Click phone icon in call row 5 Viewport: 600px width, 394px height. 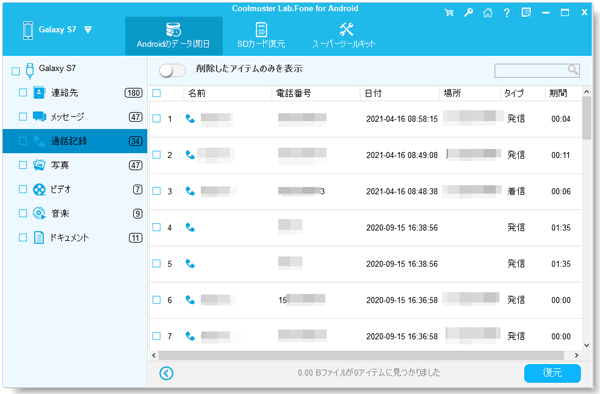[x=190, y=264]
